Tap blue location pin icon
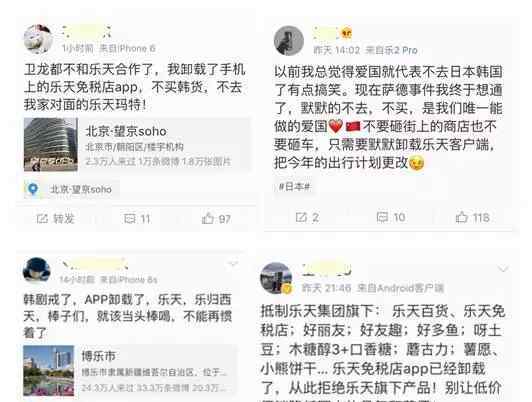 tap(33, 189)
